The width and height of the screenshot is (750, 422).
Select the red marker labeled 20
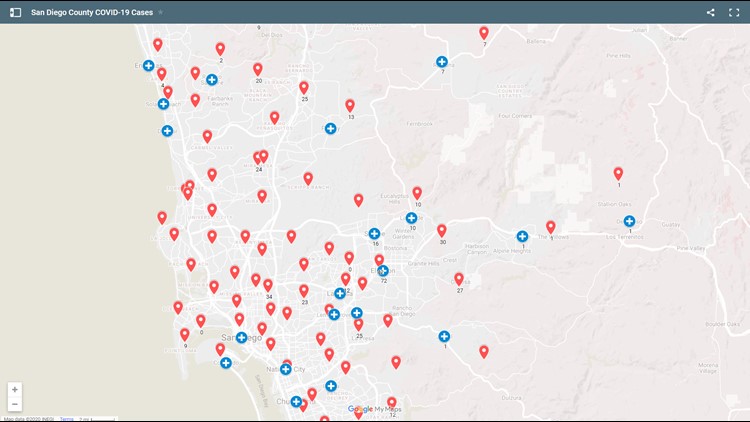258,69
